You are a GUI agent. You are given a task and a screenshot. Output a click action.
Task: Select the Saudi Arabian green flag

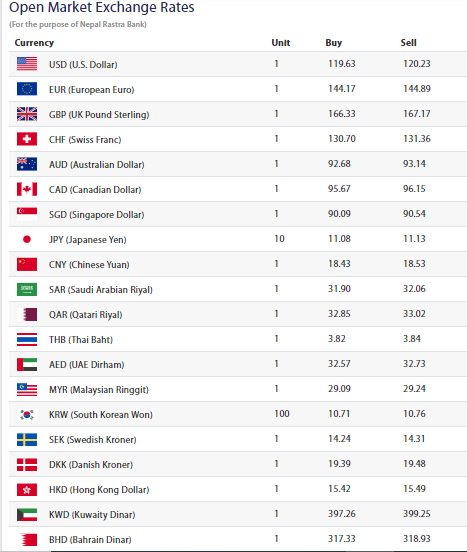tap(27, 289)
